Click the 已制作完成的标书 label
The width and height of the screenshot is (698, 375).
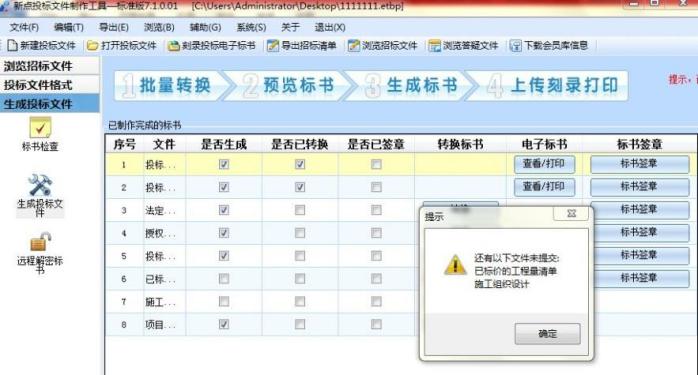click(x=145, y=125)
